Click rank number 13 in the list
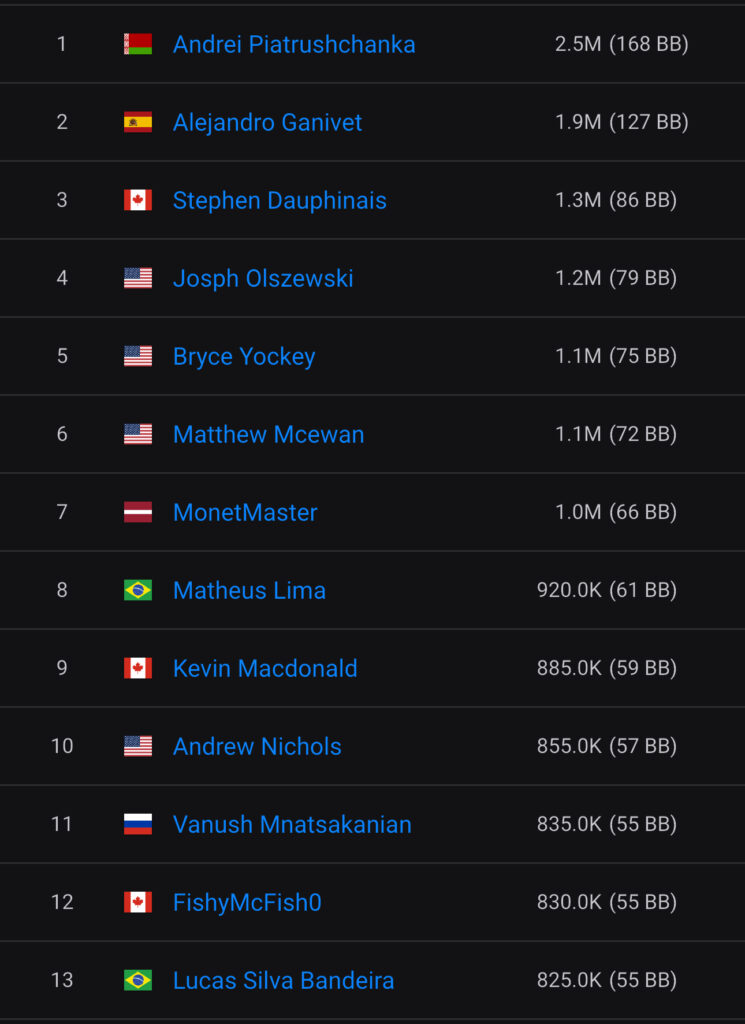The width and height of the screenshot is (745, 1024). coord(62,980)
